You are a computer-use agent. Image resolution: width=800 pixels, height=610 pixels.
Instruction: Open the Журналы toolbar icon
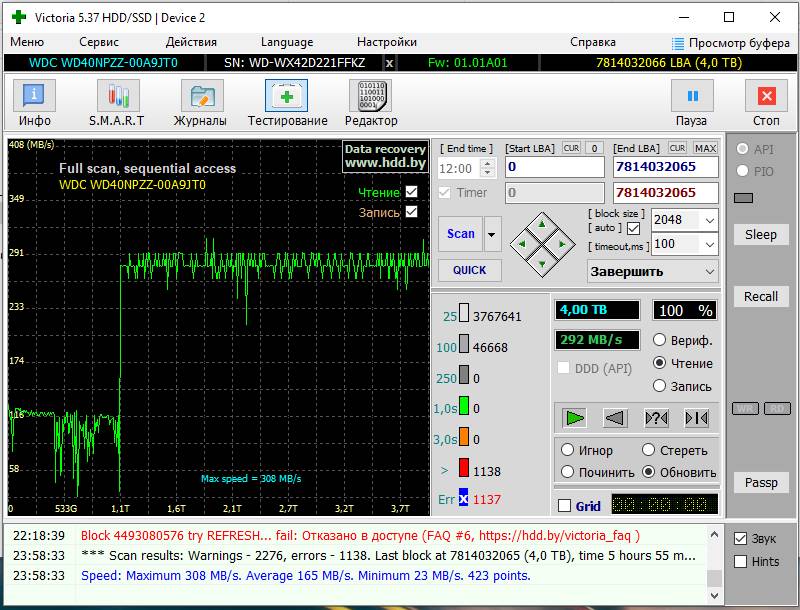[201, 97]
